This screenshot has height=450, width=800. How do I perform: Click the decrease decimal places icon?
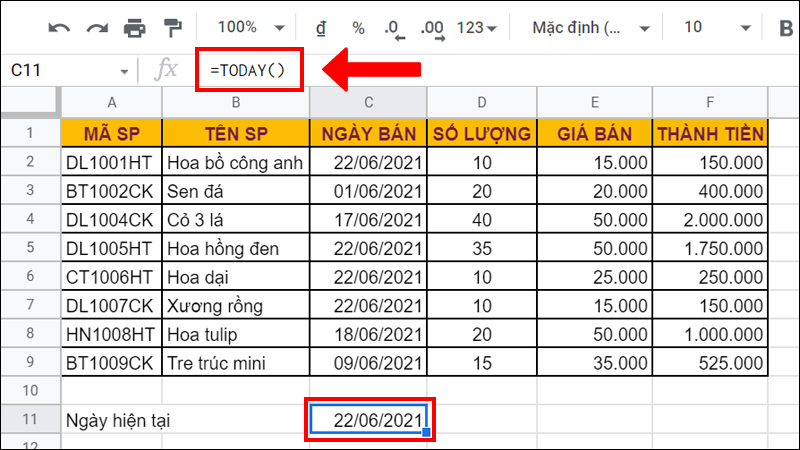393,27
